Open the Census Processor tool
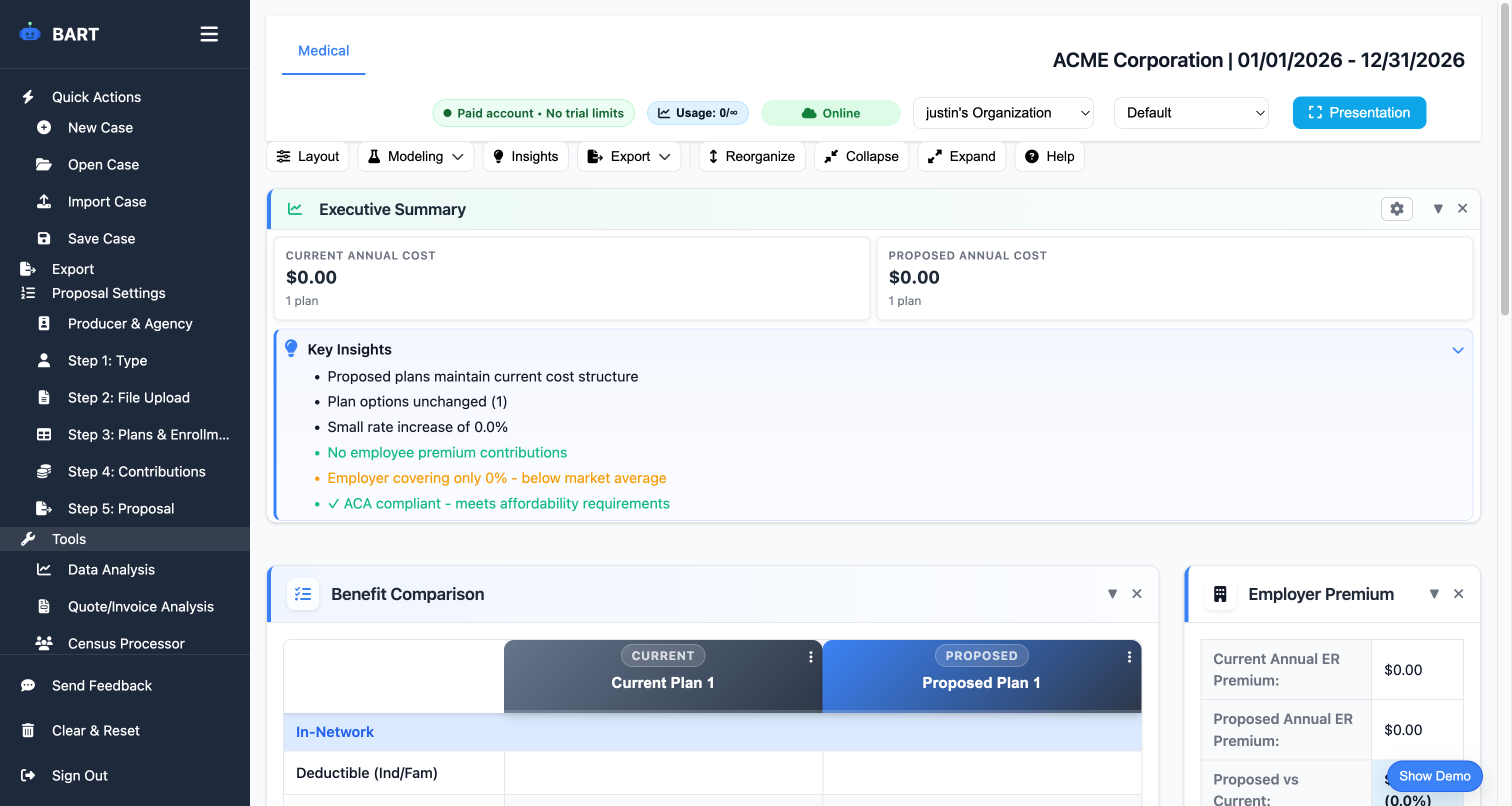This screenshot has width=1512, height=806. click(x=125, y=643)
